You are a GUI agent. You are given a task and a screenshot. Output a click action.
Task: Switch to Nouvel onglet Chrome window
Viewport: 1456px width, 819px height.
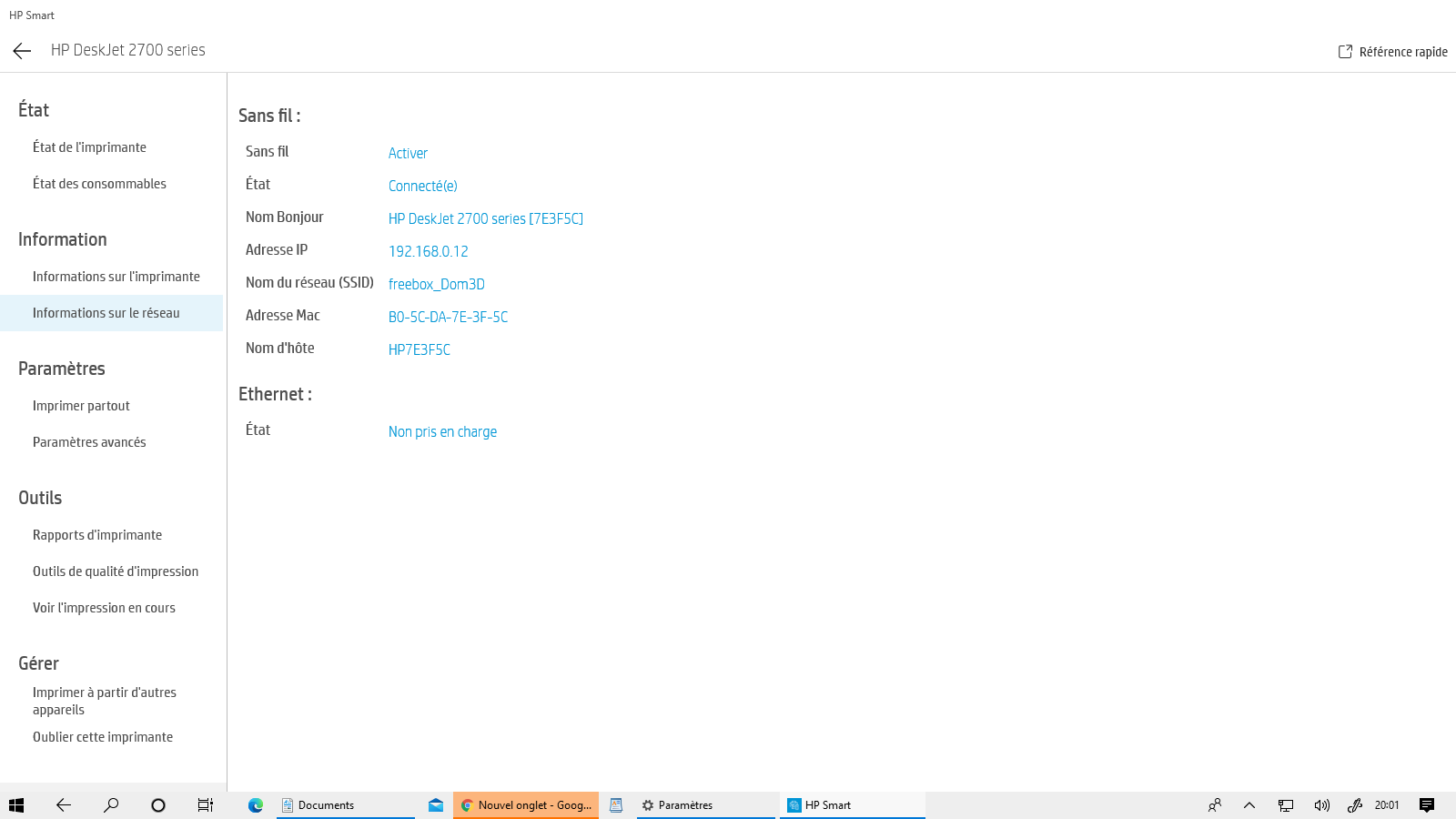[x=526, y=805]
